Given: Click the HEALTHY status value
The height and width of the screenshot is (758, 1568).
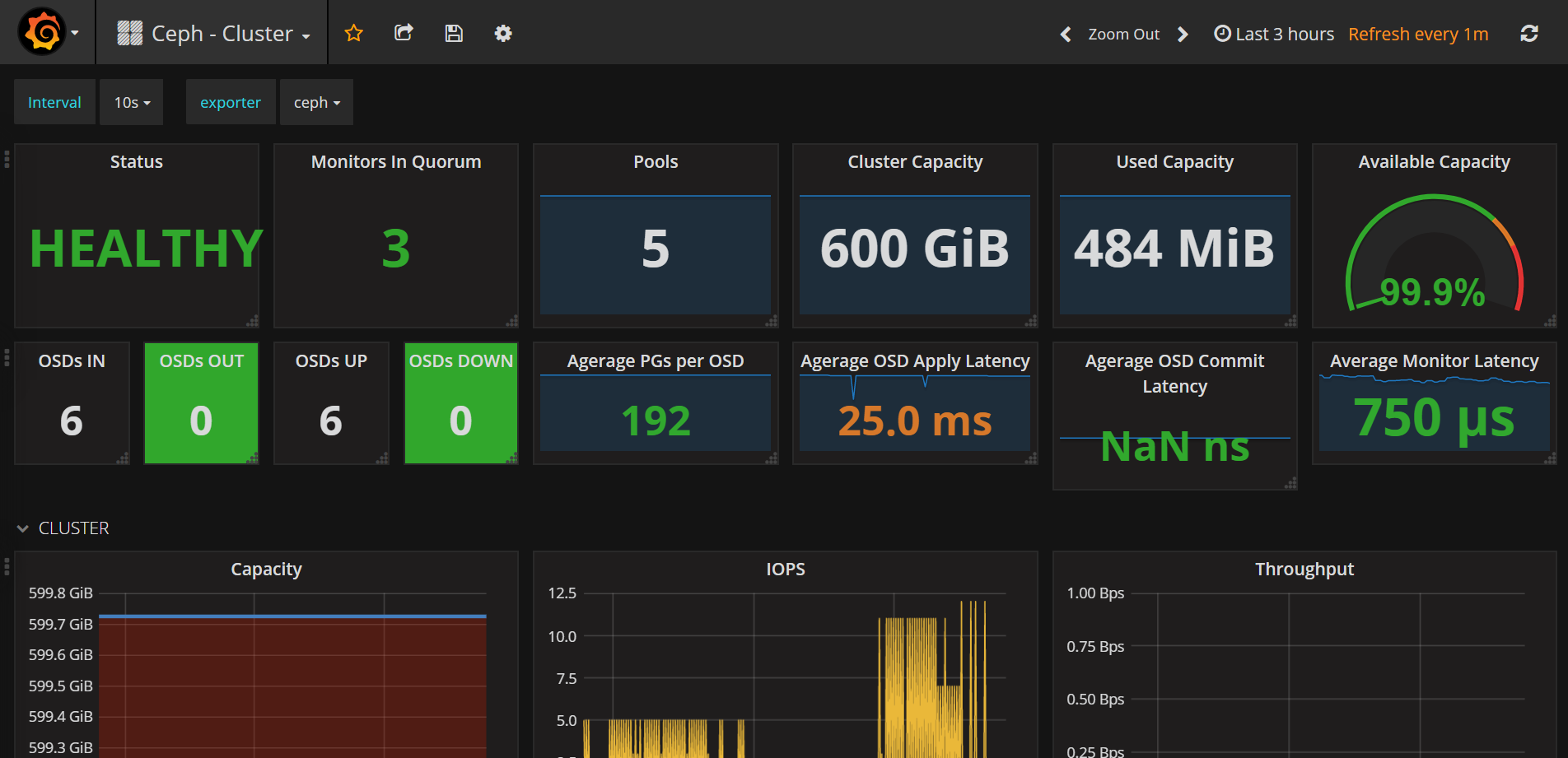Looking at the screenshot, I should pos(147,248).
